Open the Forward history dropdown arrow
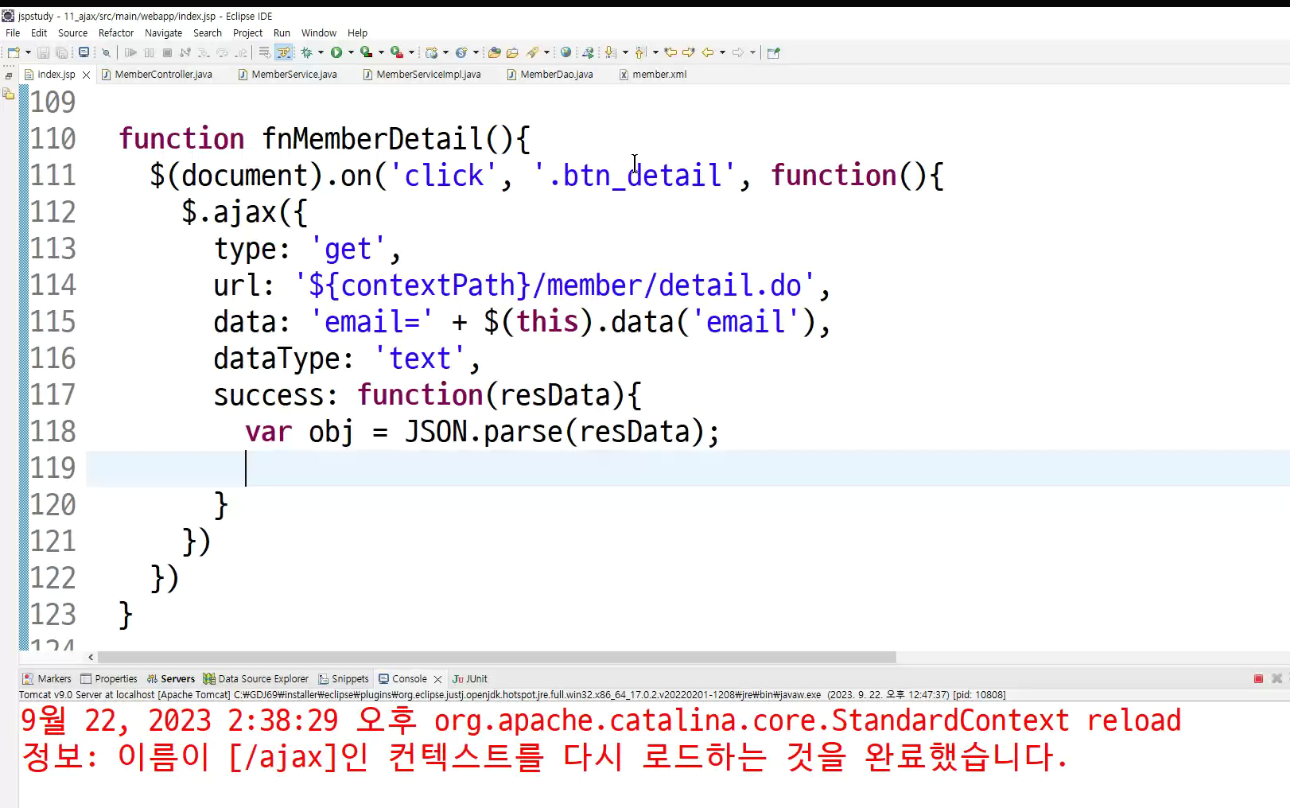Image resolution: width=1290 pixels, height=808 pixels. [753, 52]
